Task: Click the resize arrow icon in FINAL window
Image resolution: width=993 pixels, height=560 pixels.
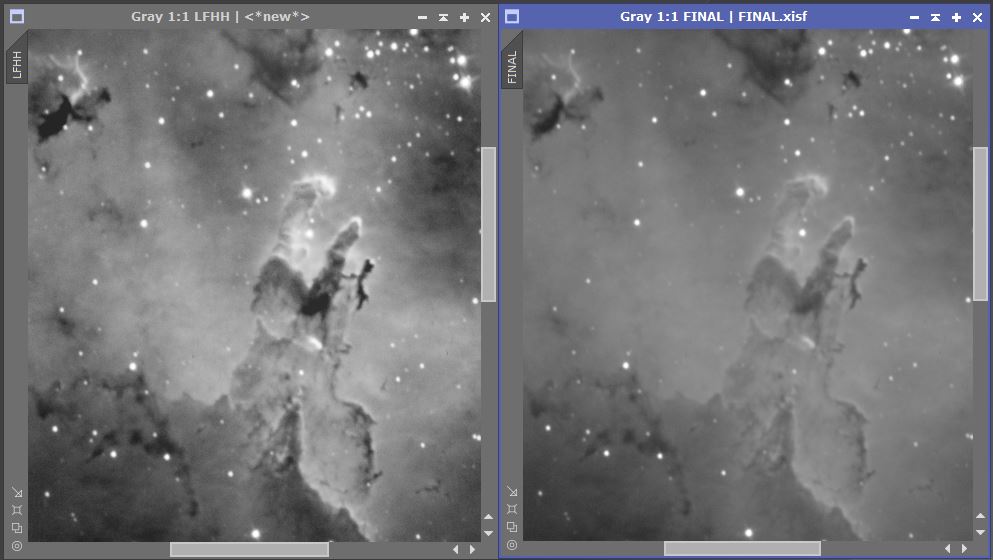Action: click(x=512, y=492)
